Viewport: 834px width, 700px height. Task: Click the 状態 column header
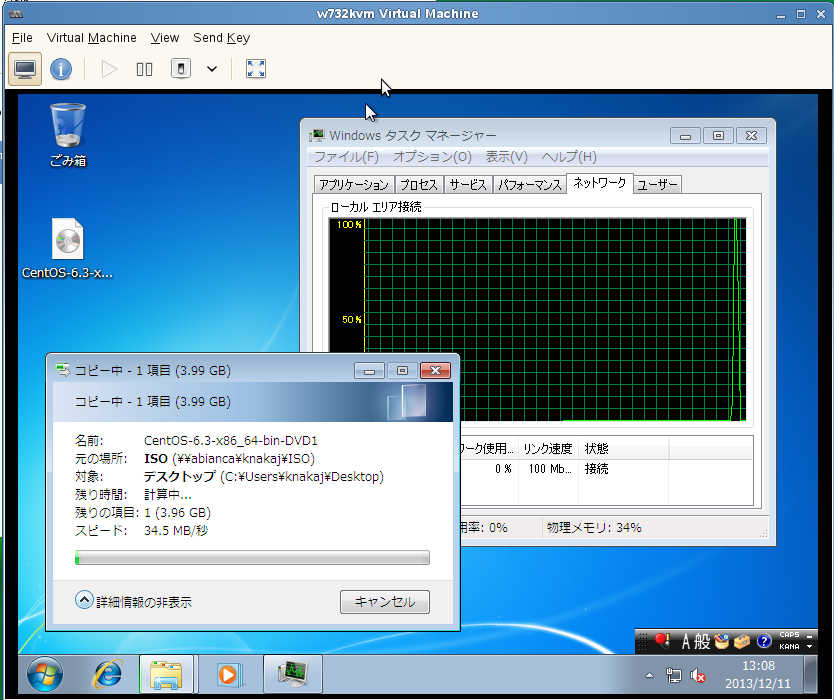tap(623, 448)
